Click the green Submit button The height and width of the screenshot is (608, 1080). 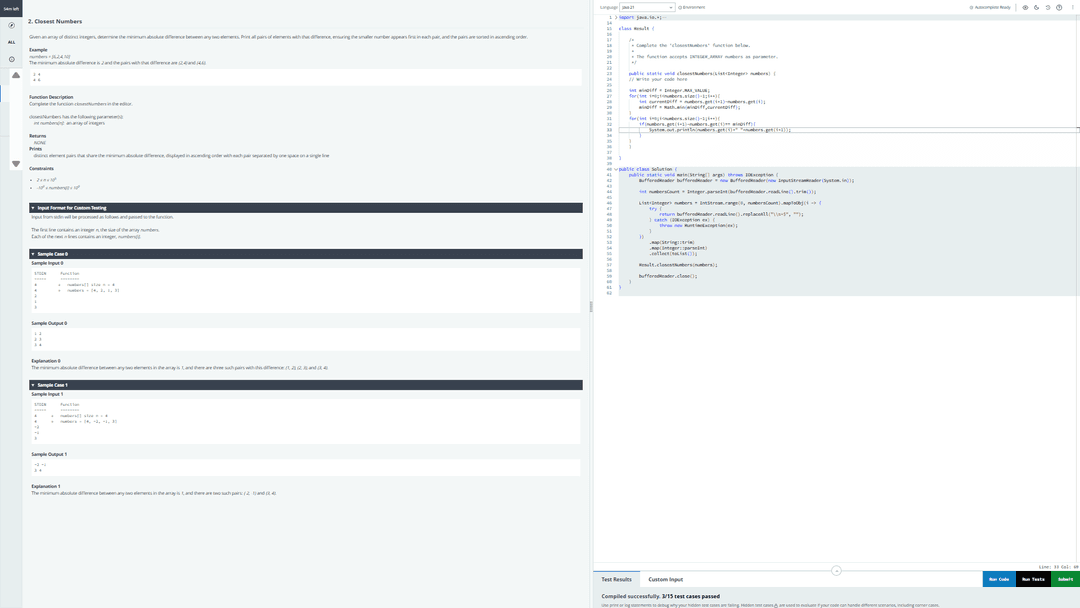[1066, 579]
